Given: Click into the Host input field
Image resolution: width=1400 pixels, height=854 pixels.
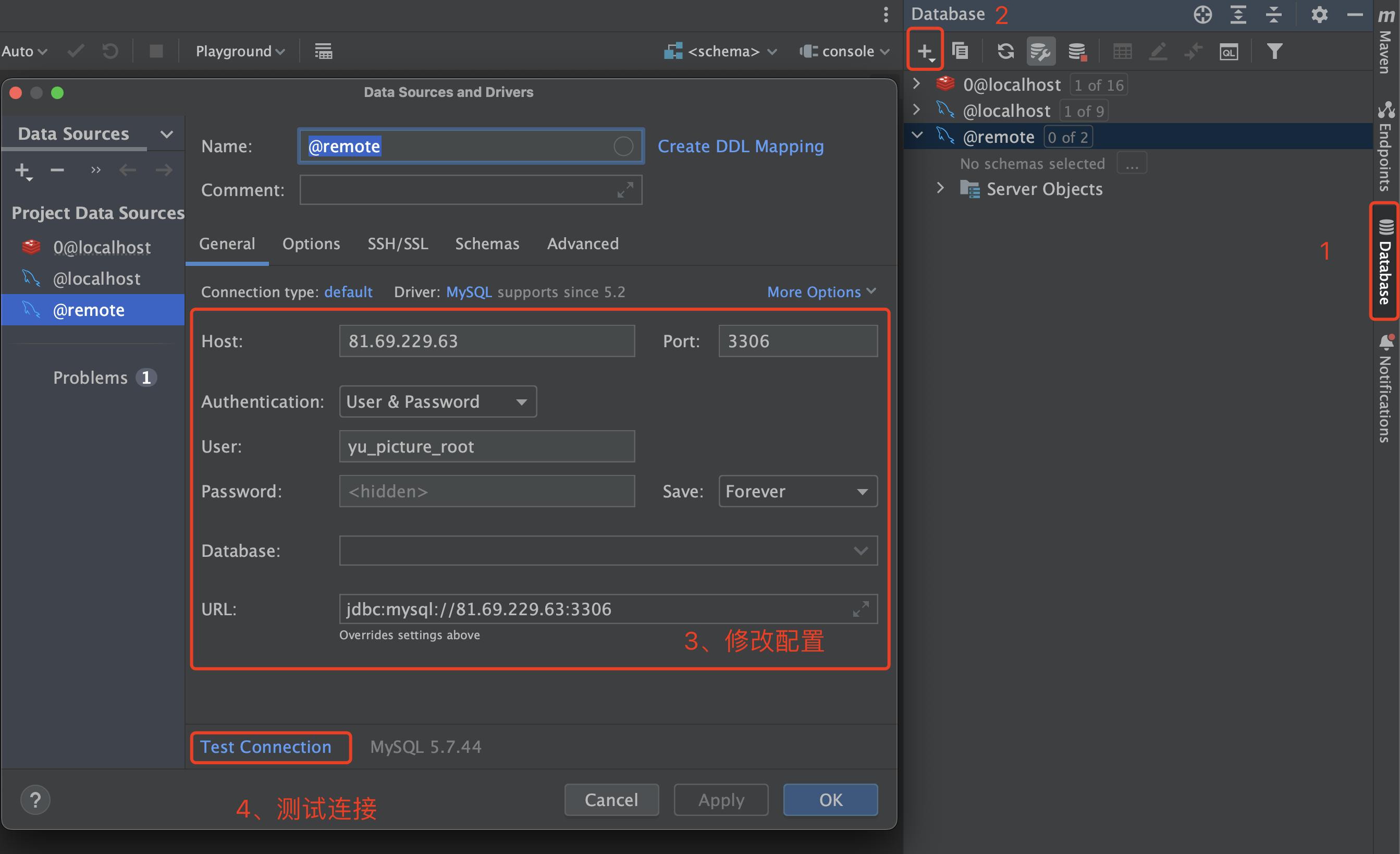Looking at the screenshot, I should click(x=486, y=341).
